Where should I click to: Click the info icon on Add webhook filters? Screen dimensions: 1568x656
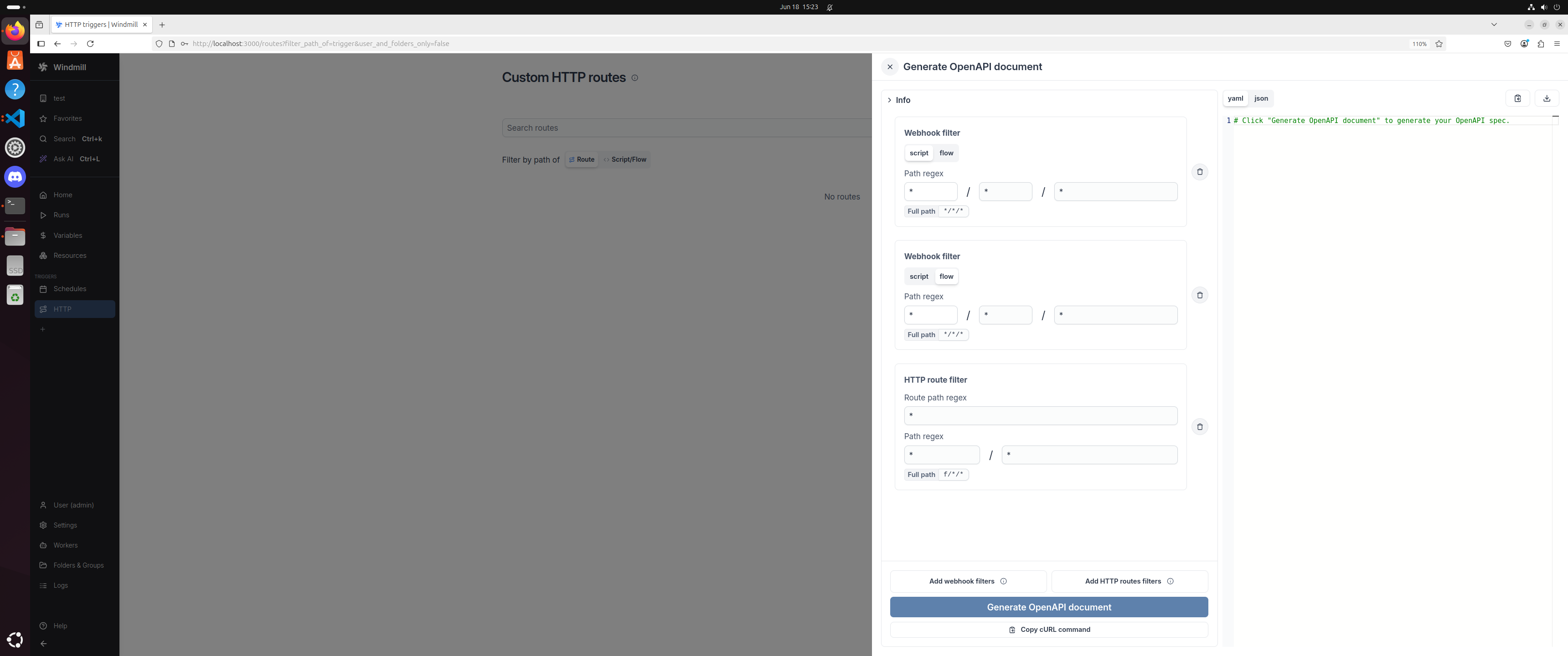click(1004, 581)
